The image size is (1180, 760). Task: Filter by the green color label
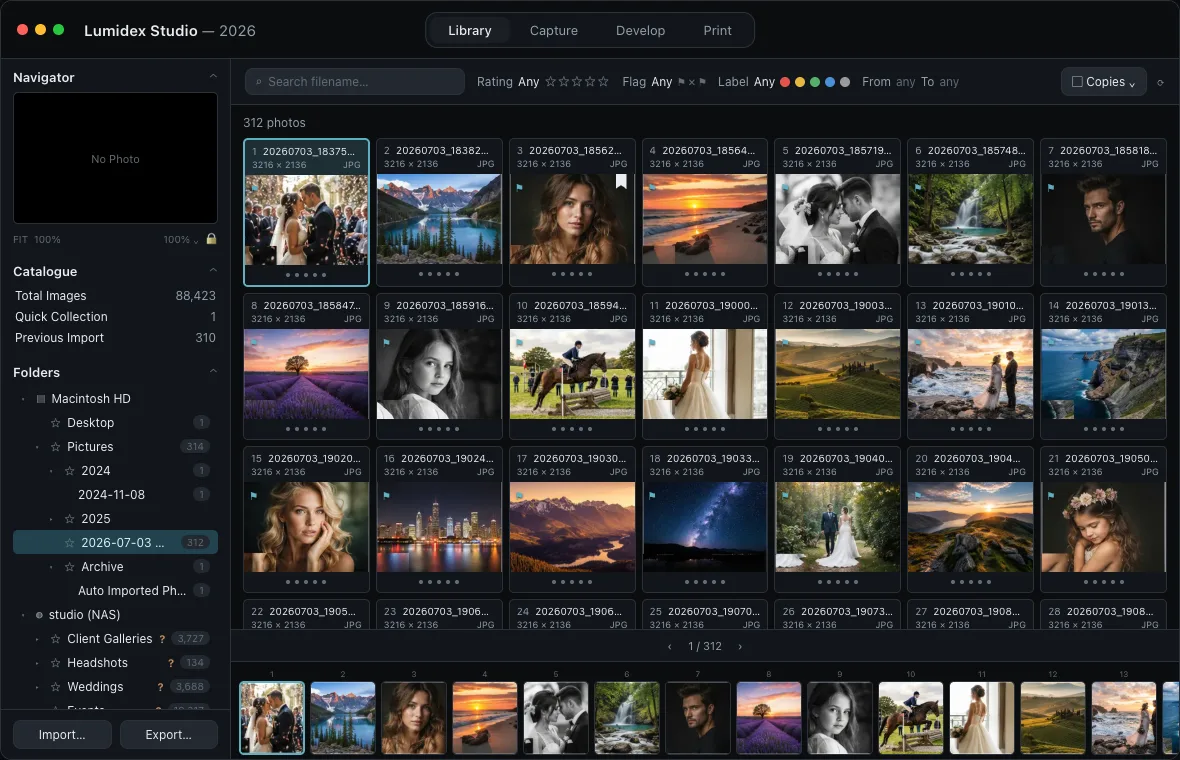(x=814, y=82)
